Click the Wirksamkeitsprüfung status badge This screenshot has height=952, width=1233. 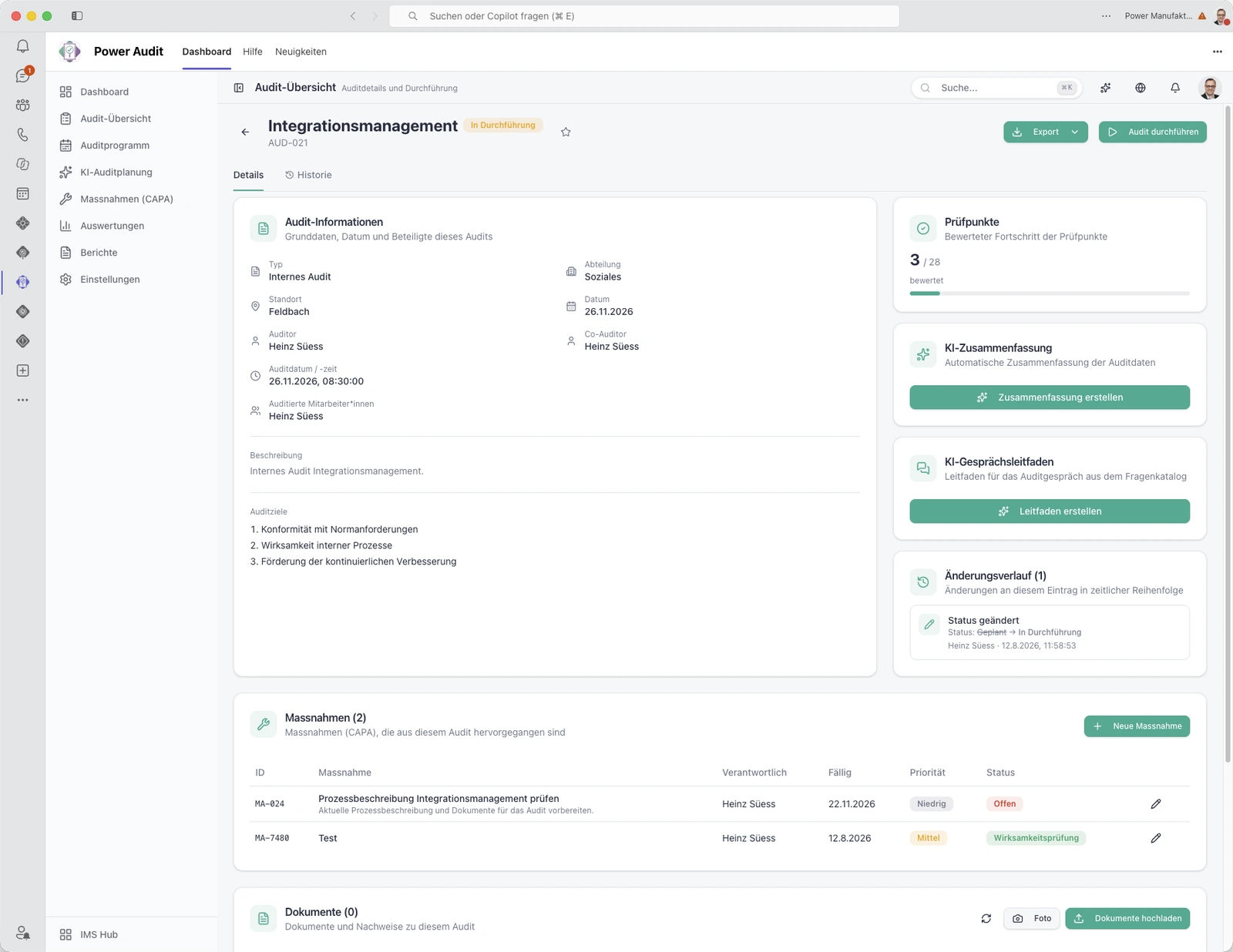tap(1036, 838)
